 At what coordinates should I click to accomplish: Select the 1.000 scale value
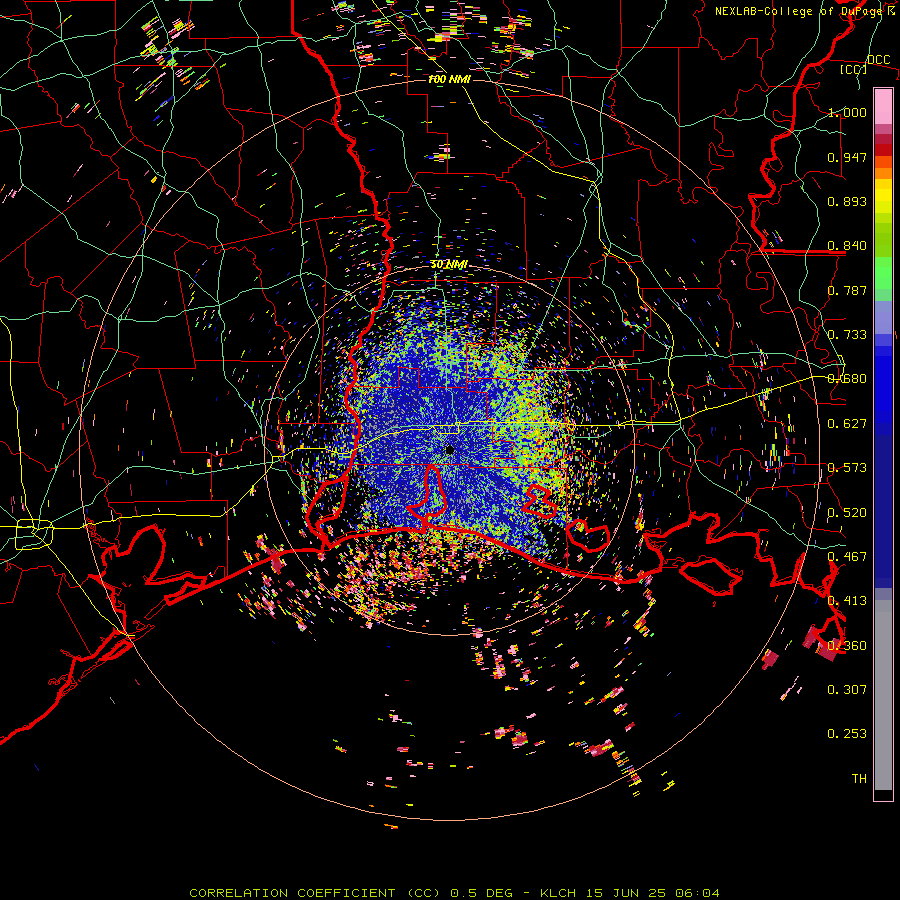[x=847, y=112]
